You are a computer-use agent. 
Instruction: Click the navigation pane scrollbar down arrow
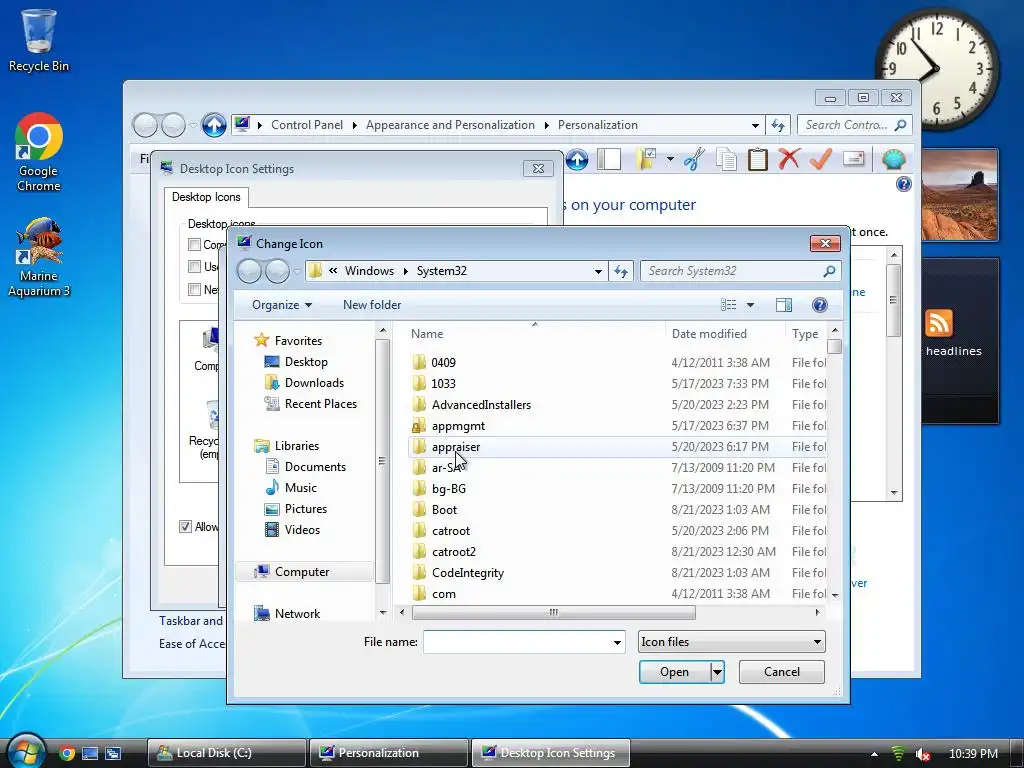tap(383, 613)
